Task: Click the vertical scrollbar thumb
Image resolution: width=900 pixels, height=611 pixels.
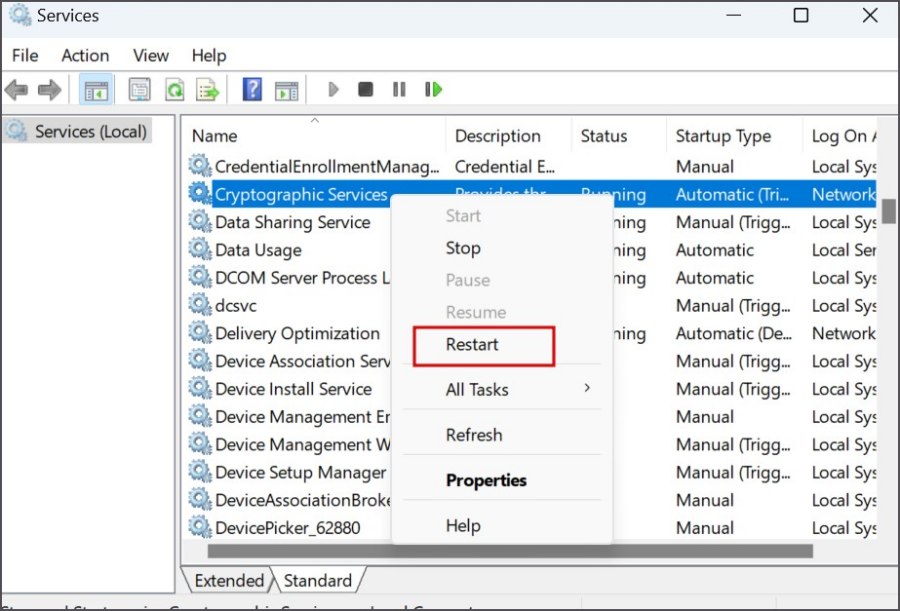Action: [889, 211]
